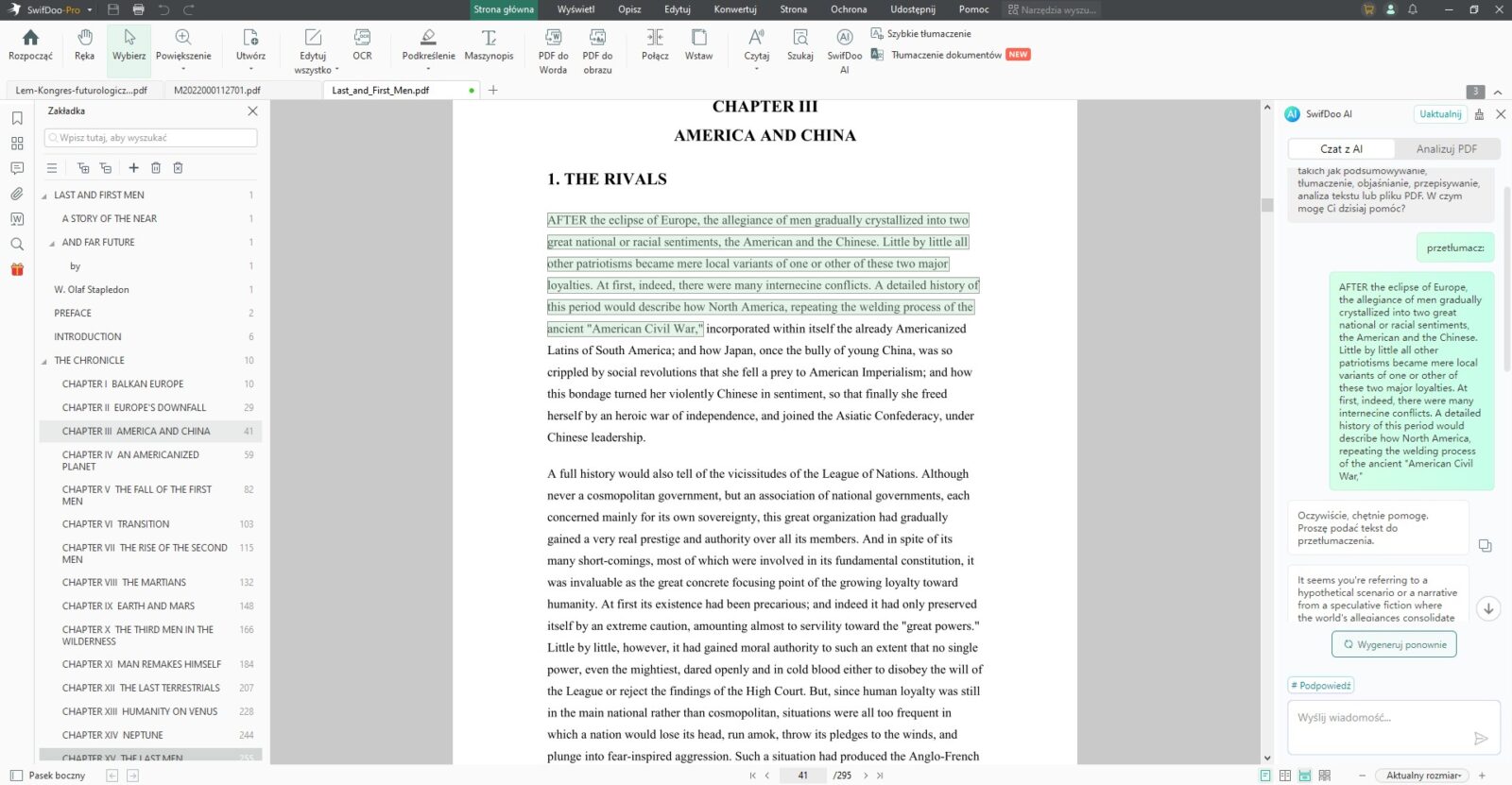This screenshot has width=1512, height=785.
Task: Switch to Analizuj PDF mode
Action: click(x=1446, y=149)
